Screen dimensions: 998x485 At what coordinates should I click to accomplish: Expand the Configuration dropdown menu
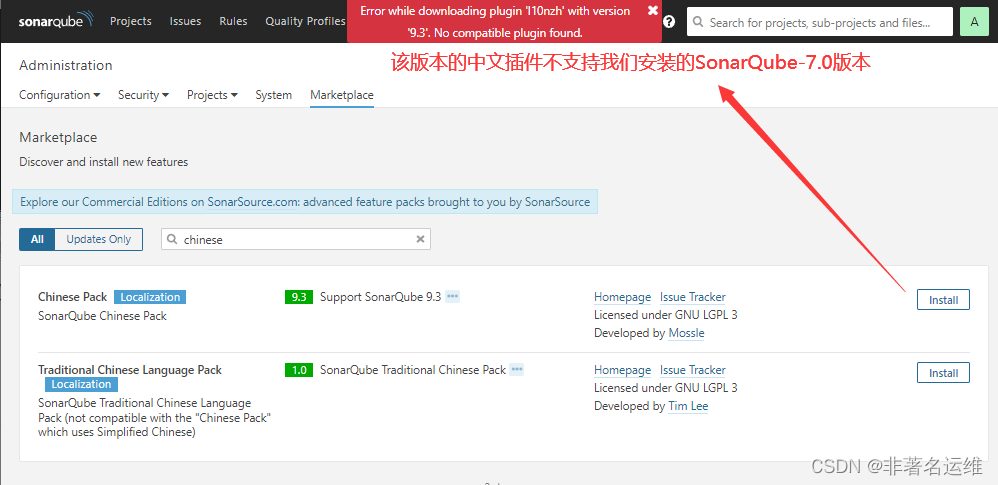(x=60, y=95)
